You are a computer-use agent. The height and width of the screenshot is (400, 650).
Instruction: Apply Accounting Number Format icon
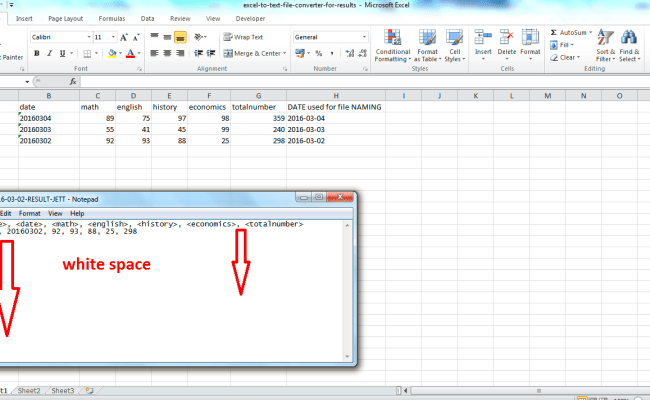point(300,53)
